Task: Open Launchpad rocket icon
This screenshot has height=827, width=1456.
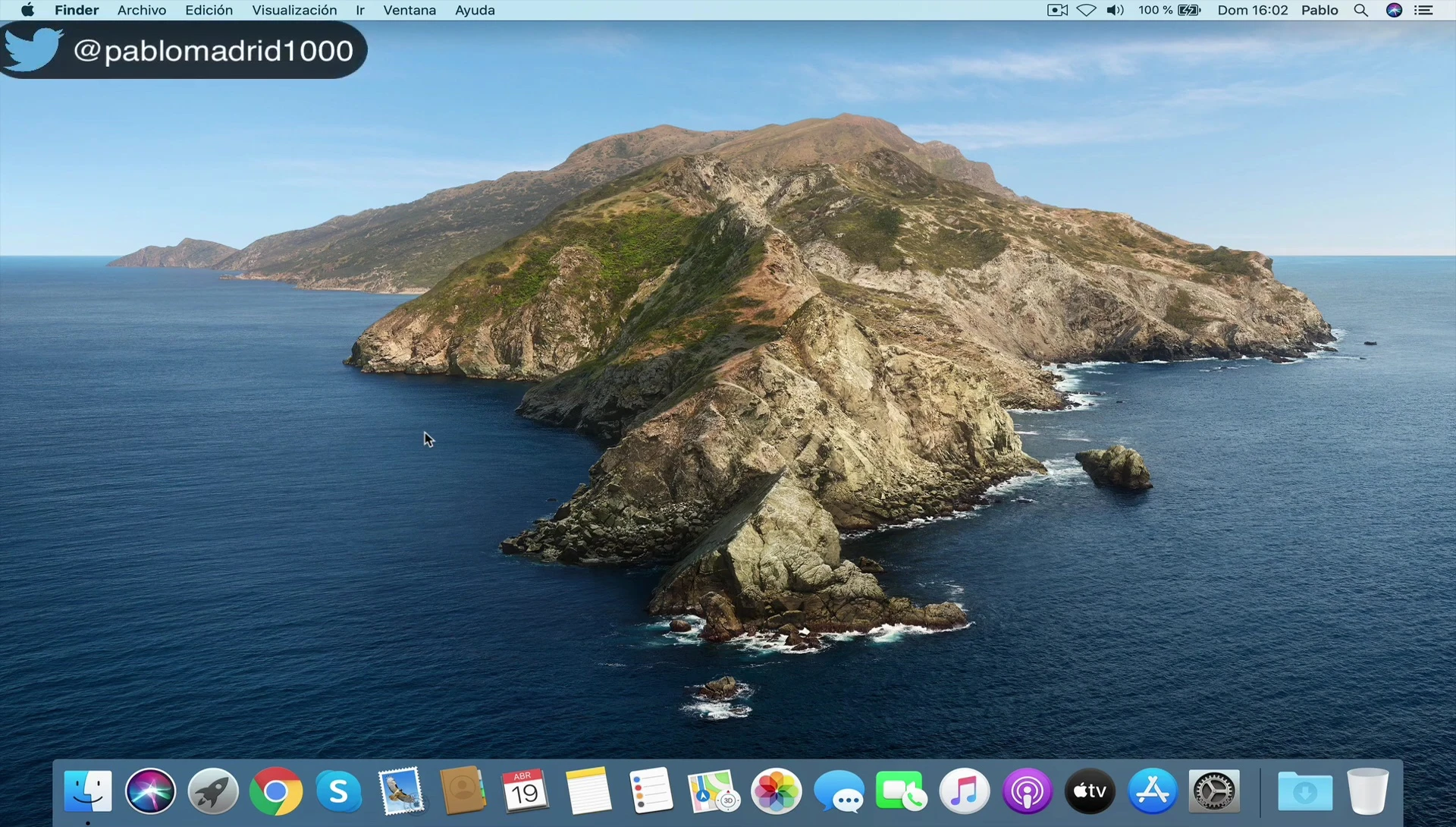Action: pyautogui.click(x=213, y=791)
